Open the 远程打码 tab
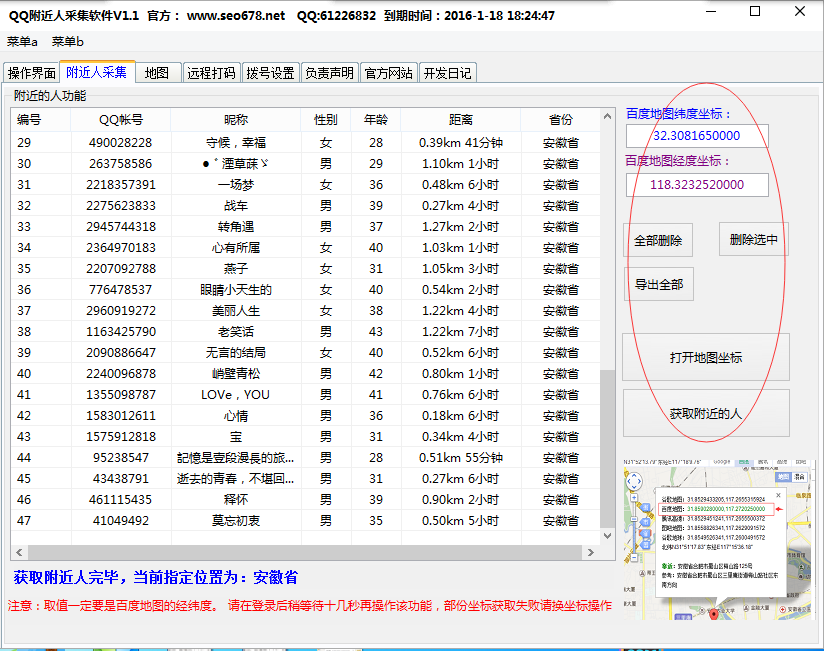 212,73
